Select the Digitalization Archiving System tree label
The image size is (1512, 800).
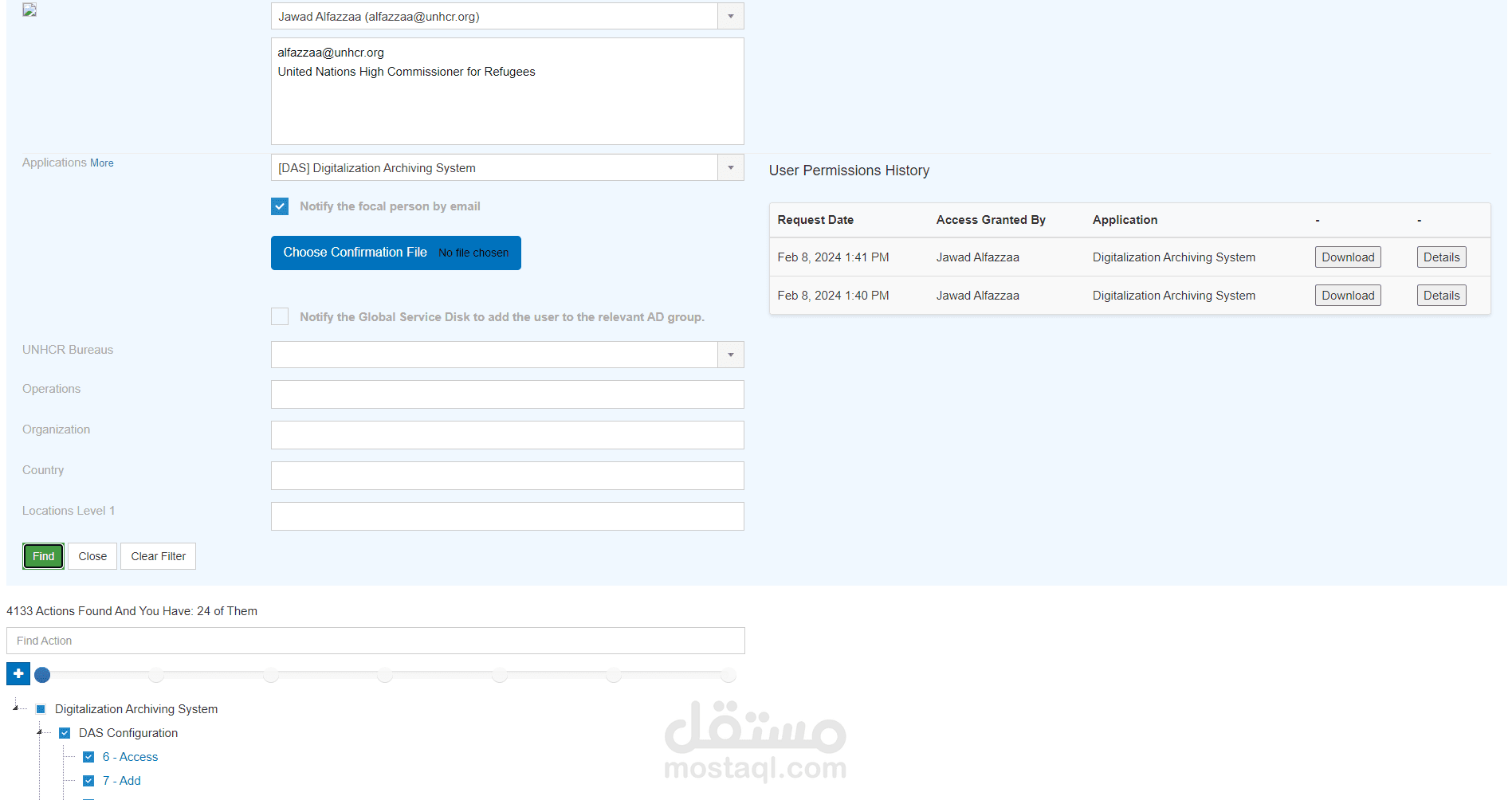click(136, 709)
